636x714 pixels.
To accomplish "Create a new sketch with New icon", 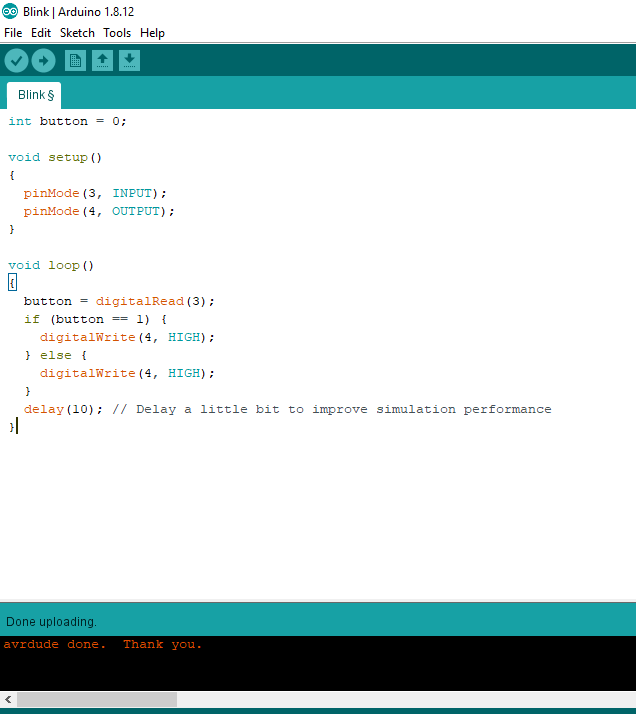I will (75, 61).
